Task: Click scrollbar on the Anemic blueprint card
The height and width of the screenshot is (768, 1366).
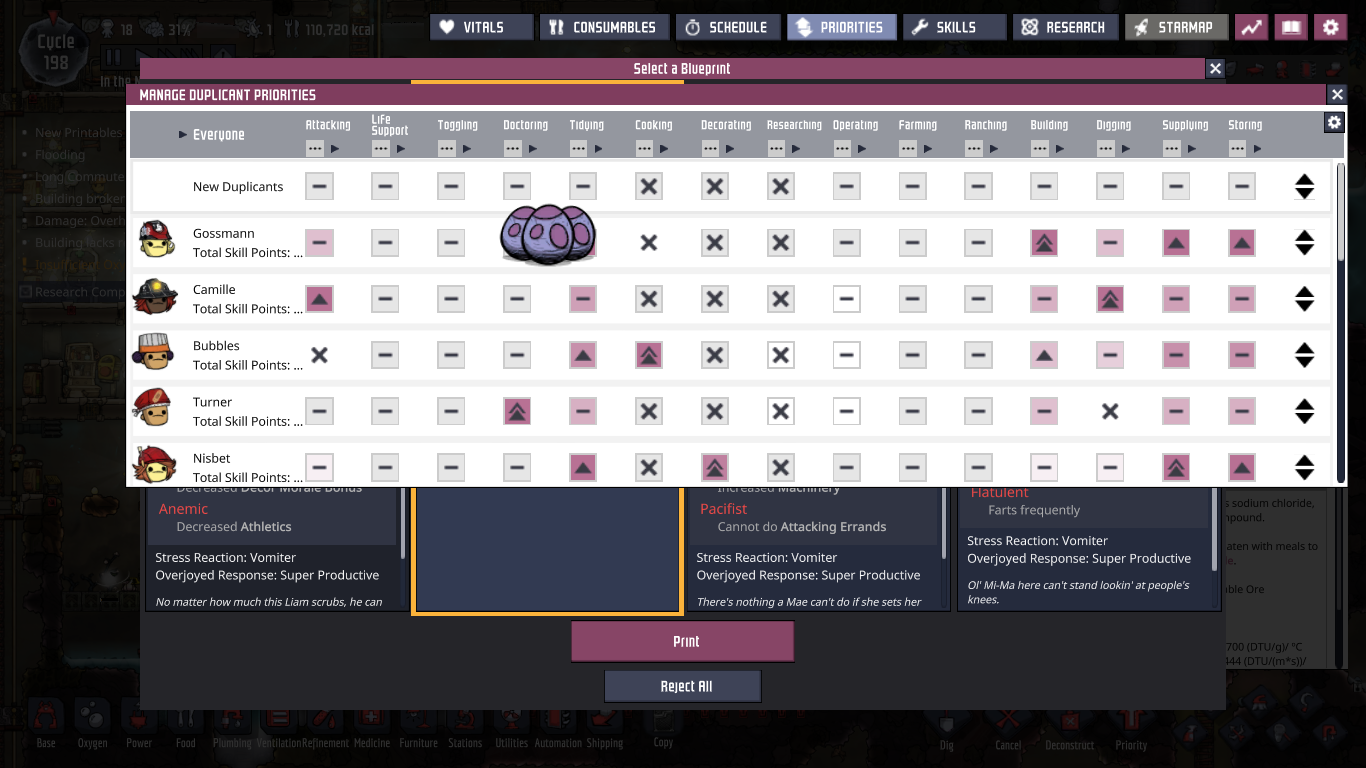Action: click(404, 523)
